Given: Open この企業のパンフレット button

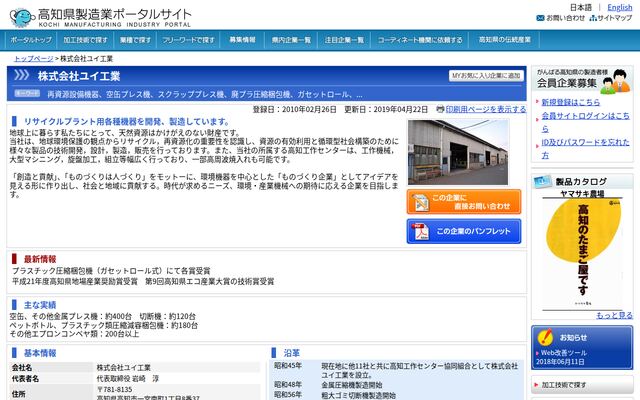Looking at the screenshot, I should click(464, 231).
